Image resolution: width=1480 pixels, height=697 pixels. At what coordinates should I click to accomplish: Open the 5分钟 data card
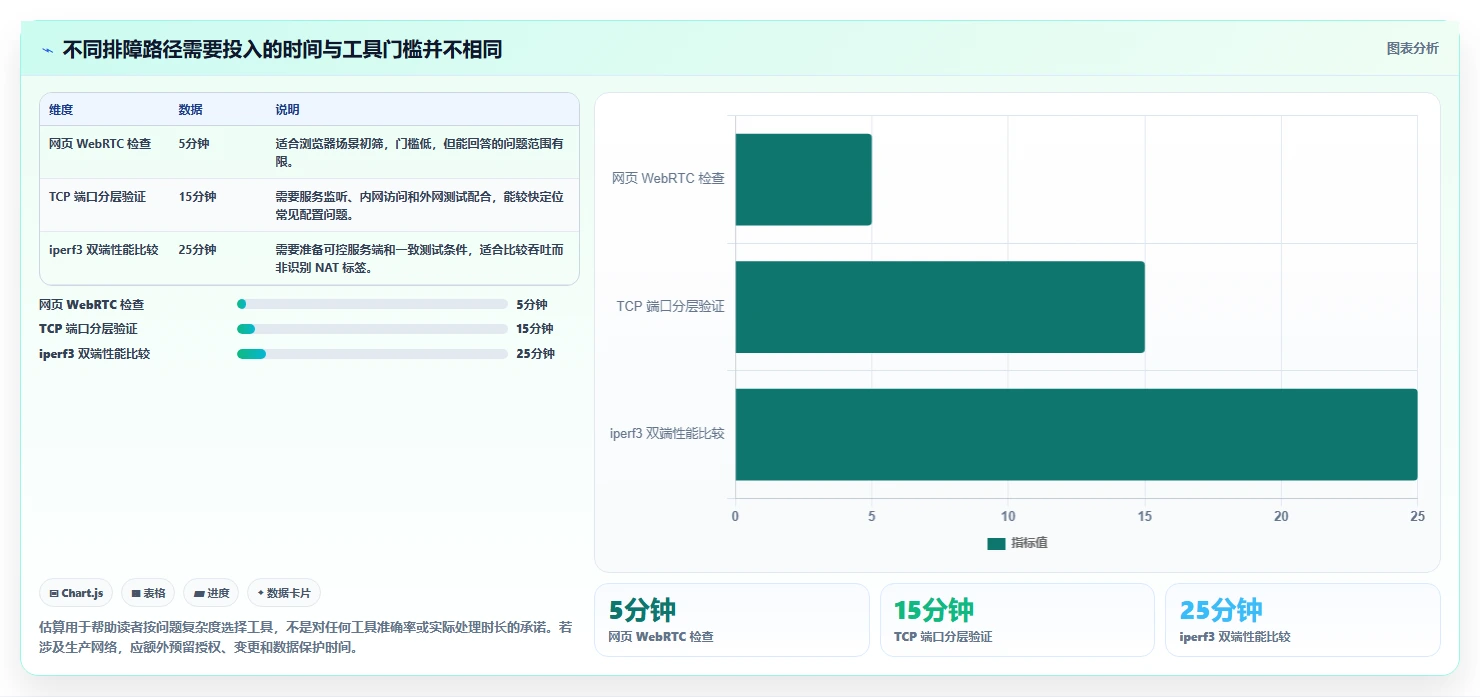732,620
